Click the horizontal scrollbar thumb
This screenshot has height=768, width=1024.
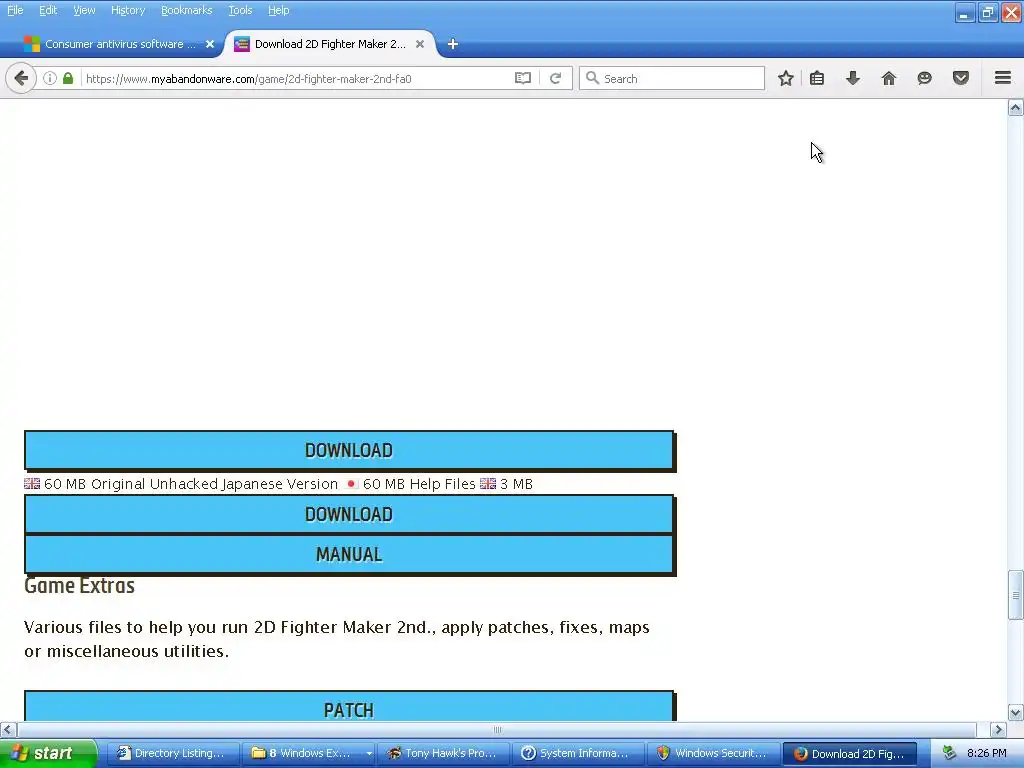click(x=497, y=729)
